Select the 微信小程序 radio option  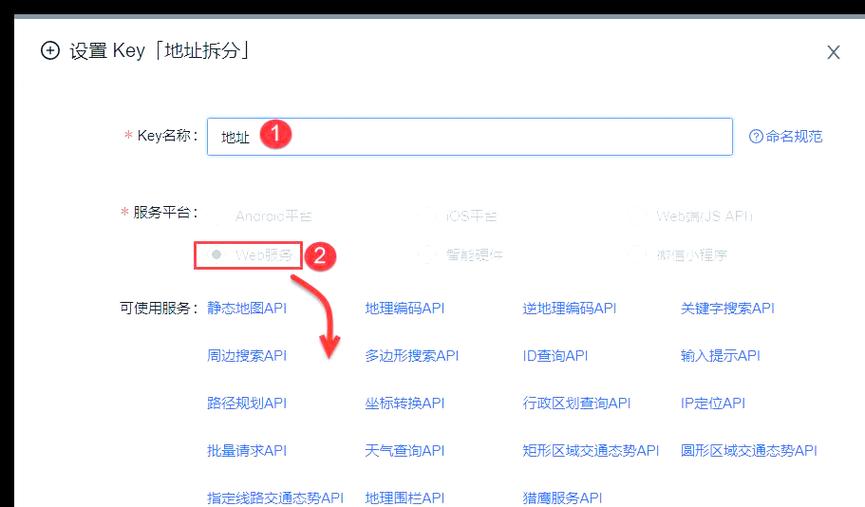point(681,255)
